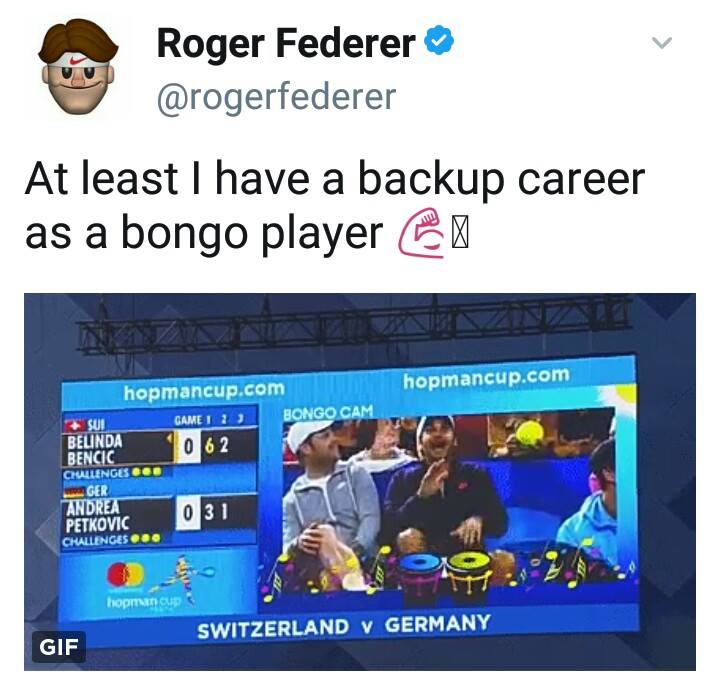The image size is (720, 692).
Task: Open the @rogerfederer handle link
Action: tap(276, 97)
